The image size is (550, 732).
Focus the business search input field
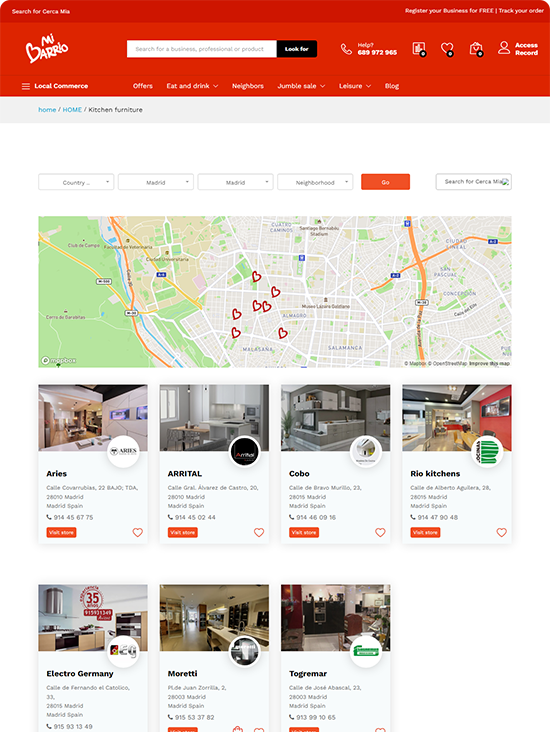pyautogui.click(x=202, y=49)
